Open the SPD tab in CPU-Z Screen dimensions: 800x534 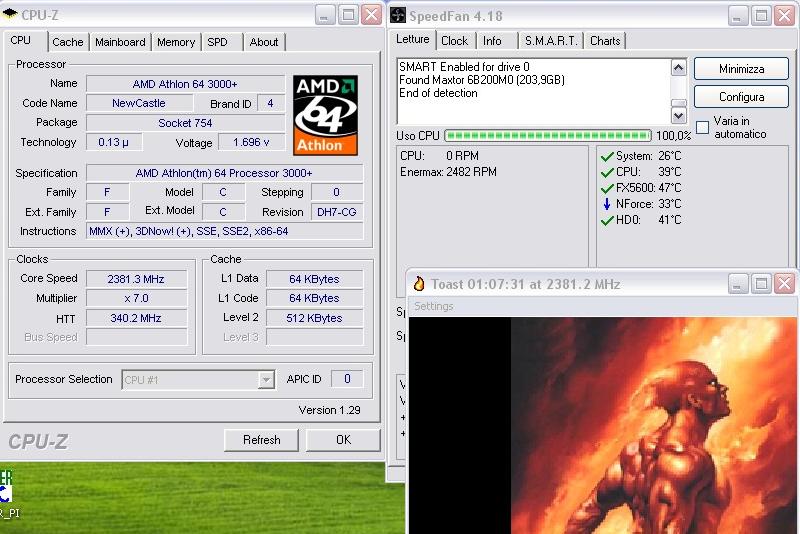click(217, 42)
